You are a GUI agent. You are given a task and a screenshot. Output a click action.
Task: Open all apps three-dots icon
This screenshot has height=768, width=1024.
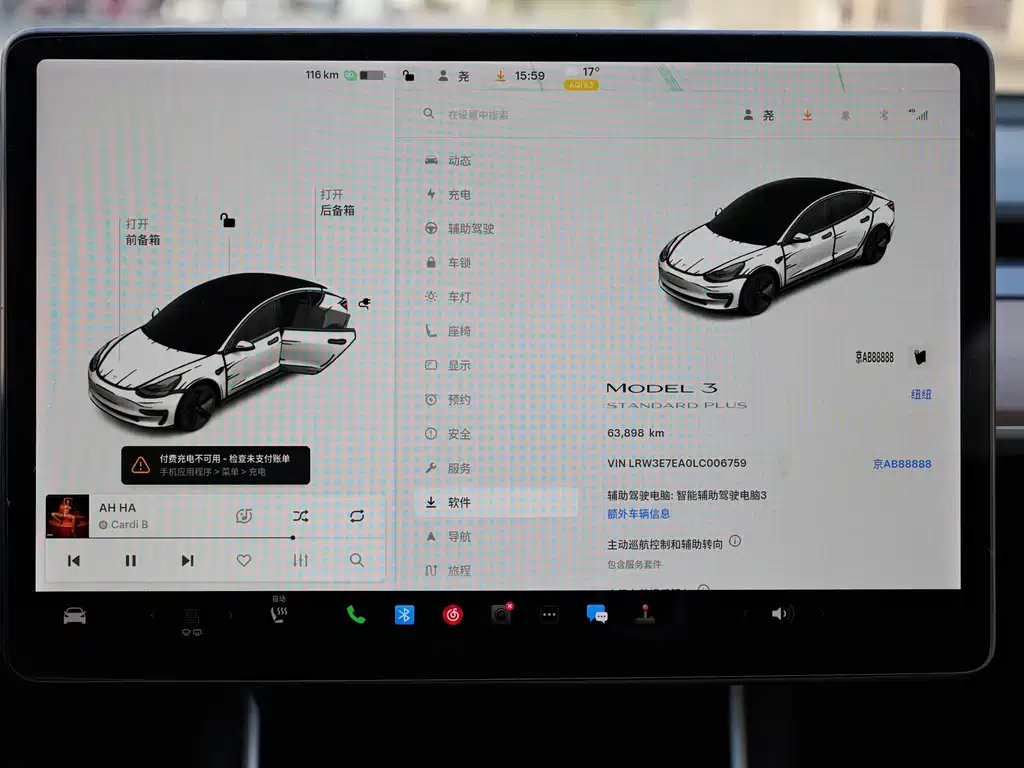[549, 615]
